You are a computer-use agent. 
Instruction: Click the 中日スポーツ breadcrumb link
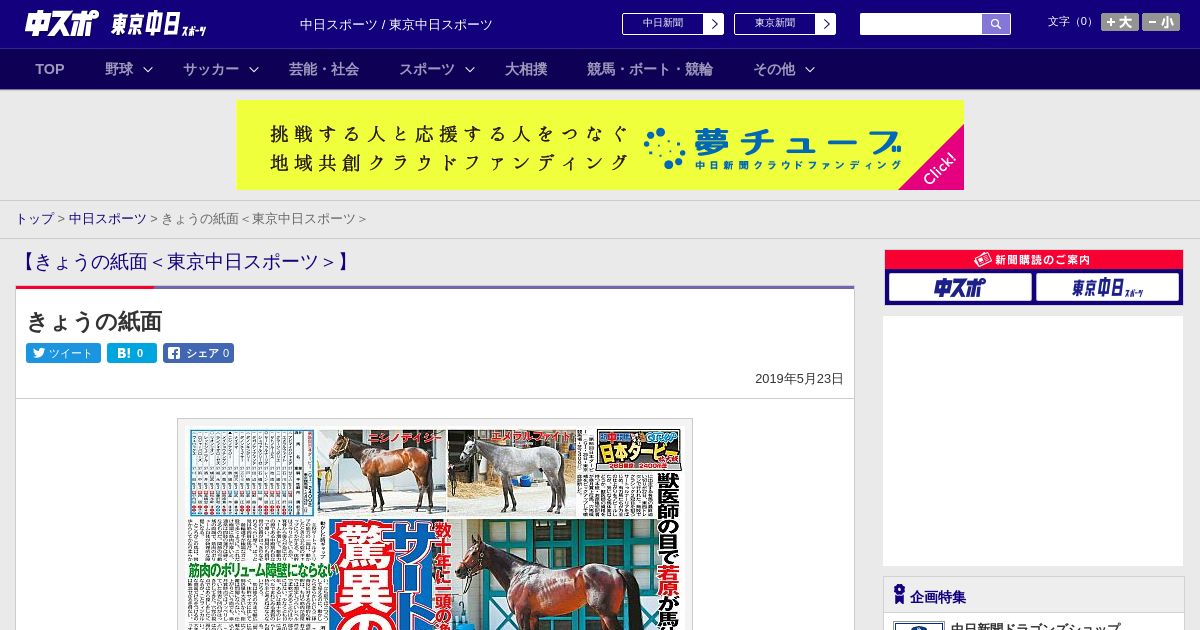[107, 219]
